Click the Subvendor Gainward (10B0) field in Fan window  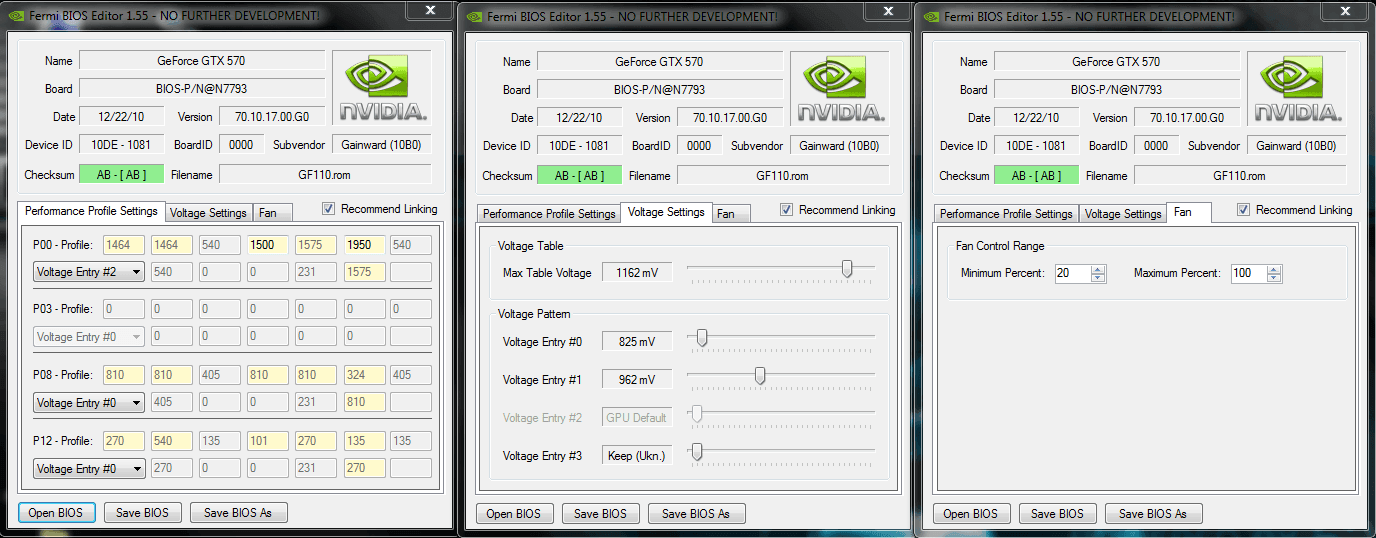point(1296,146)
